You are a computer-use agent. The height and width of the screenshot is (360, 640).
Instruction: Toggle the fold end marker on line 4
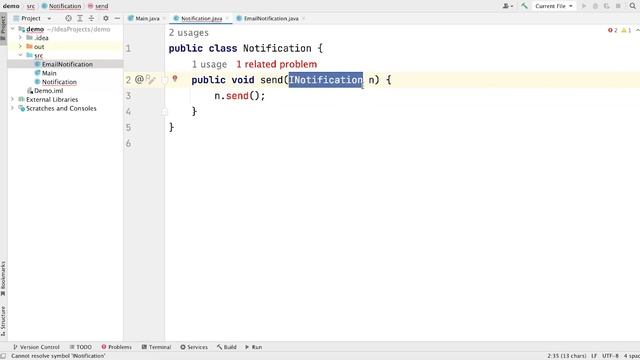(164, 111)
